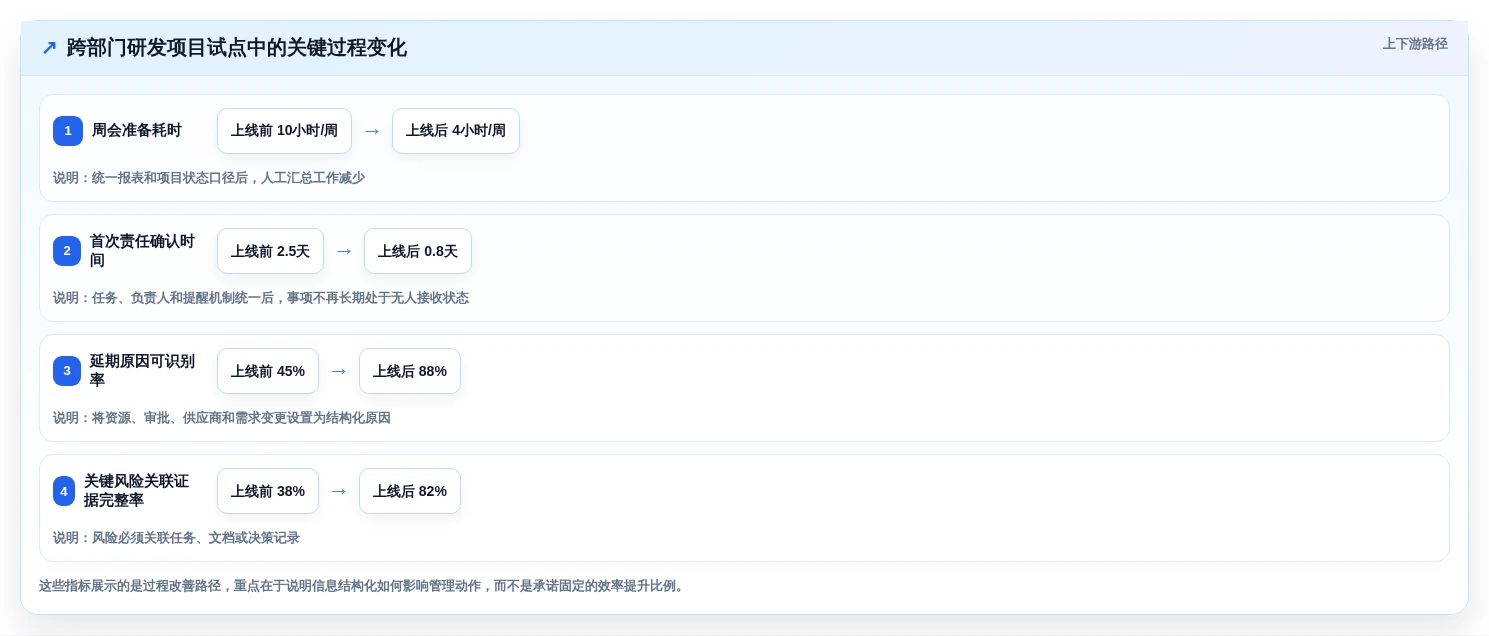Select step badge number 2
This screenshot has width=1489, height=636.
click(x=67, y=251)
